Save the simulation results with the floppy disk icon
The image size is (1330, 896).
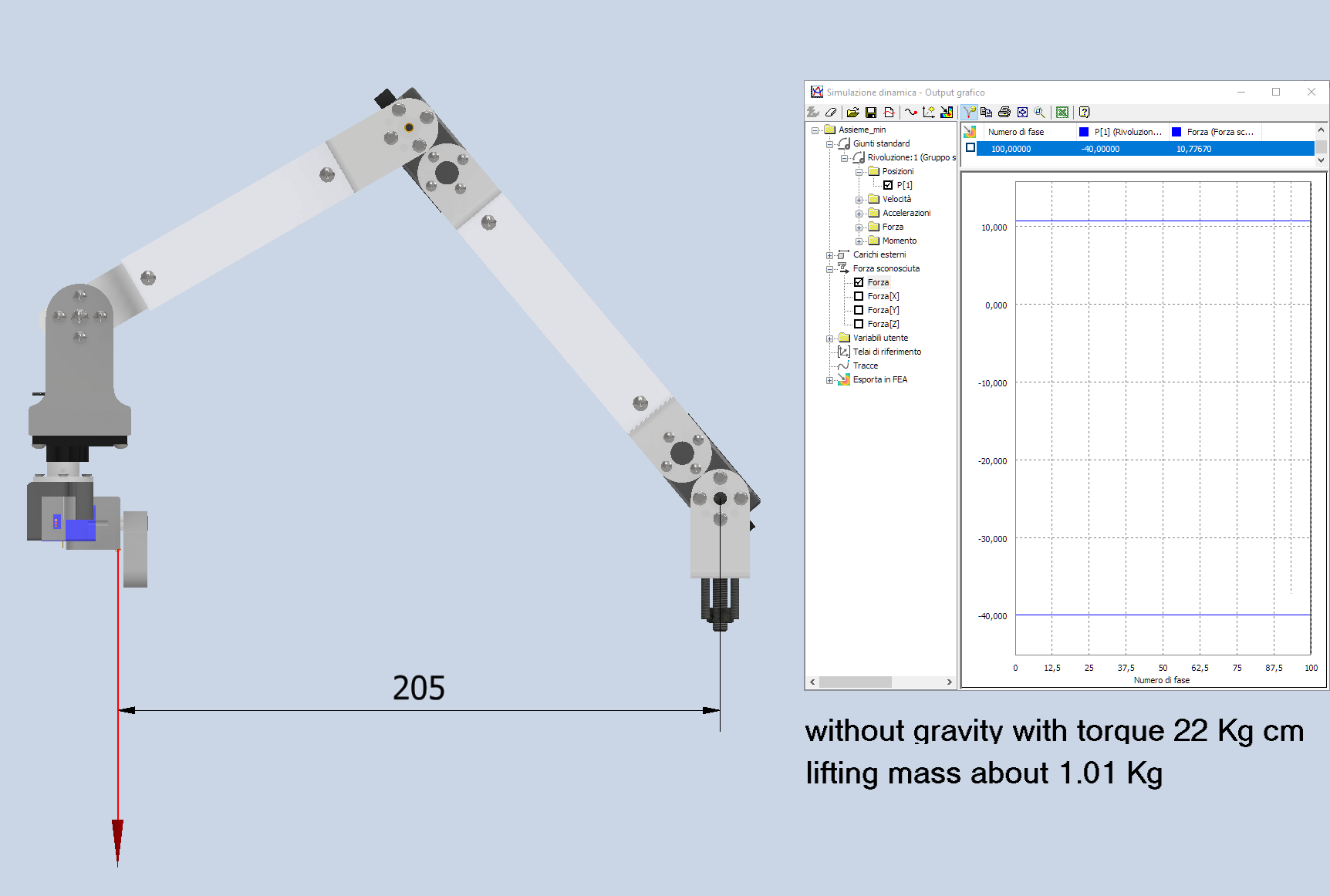pos(871,113)
